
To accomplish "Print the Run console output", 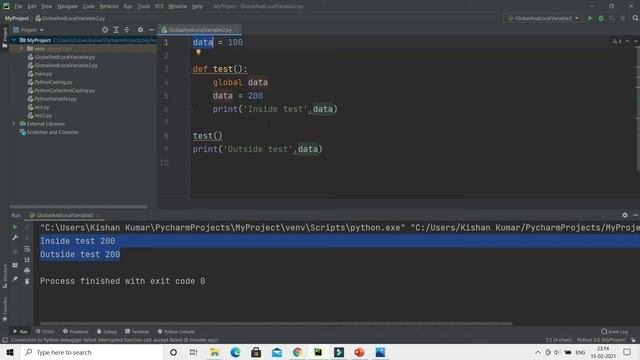I will [27, 270].
